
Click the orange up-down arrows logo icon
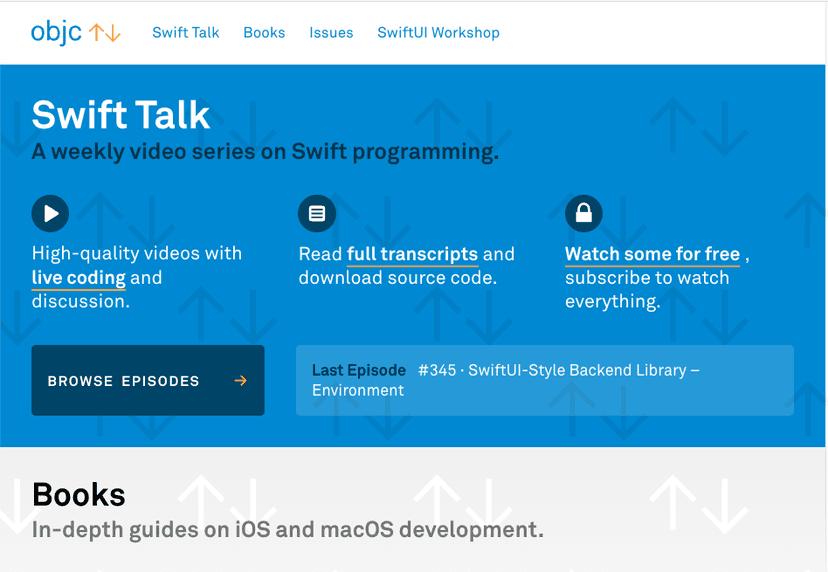click(x=105, y=32)
